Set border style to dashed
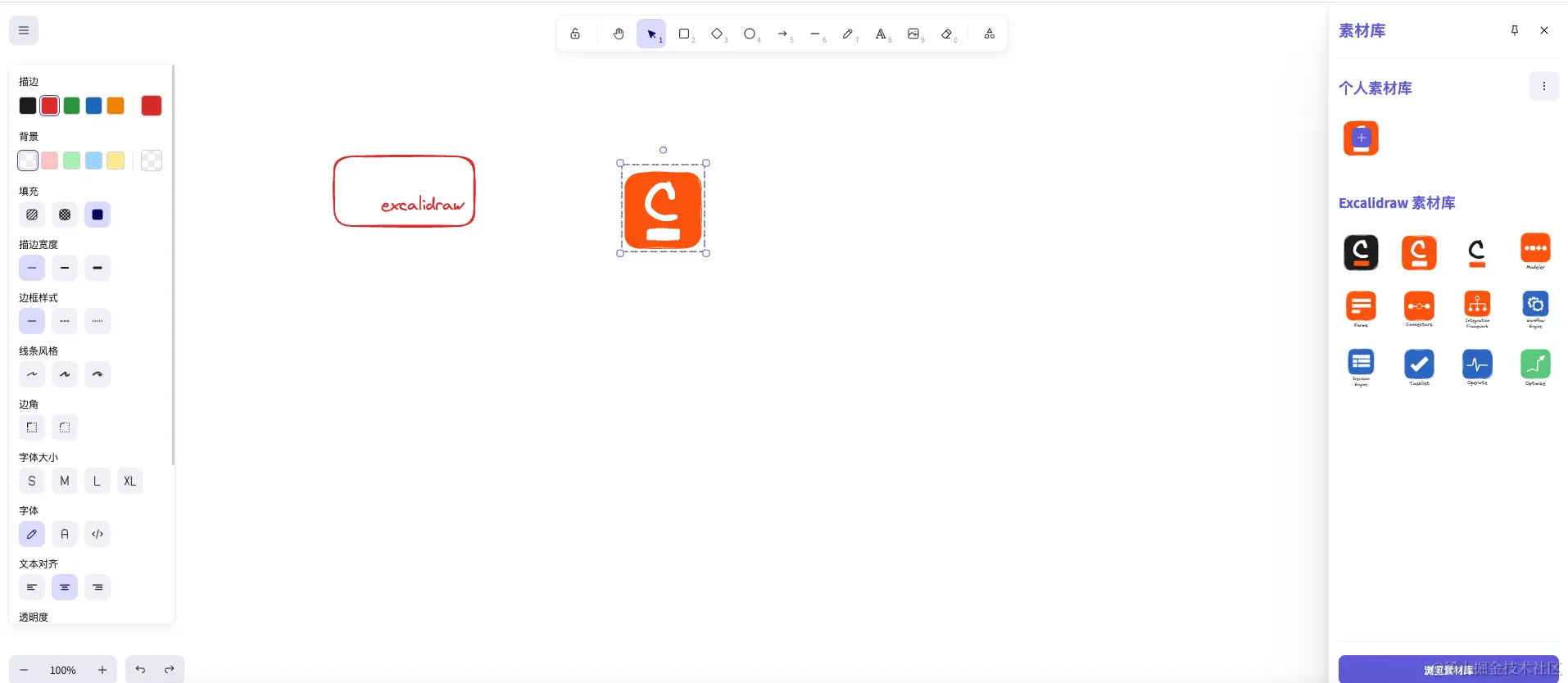1568x683 pixels. [x=65, y=321]
